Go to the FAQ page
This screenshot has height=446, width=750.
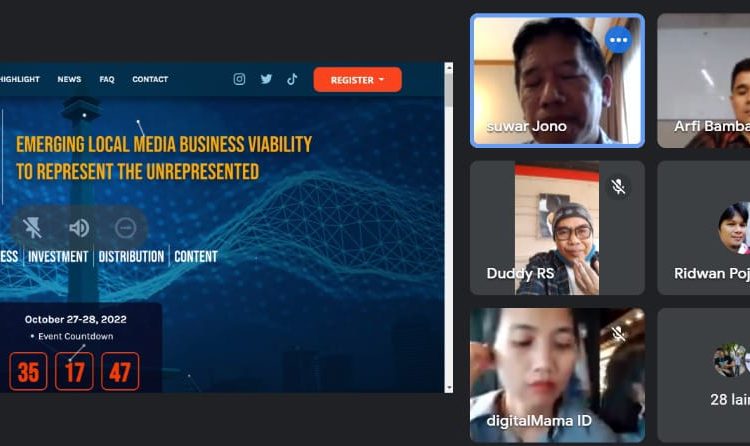[x=107, y=79]
